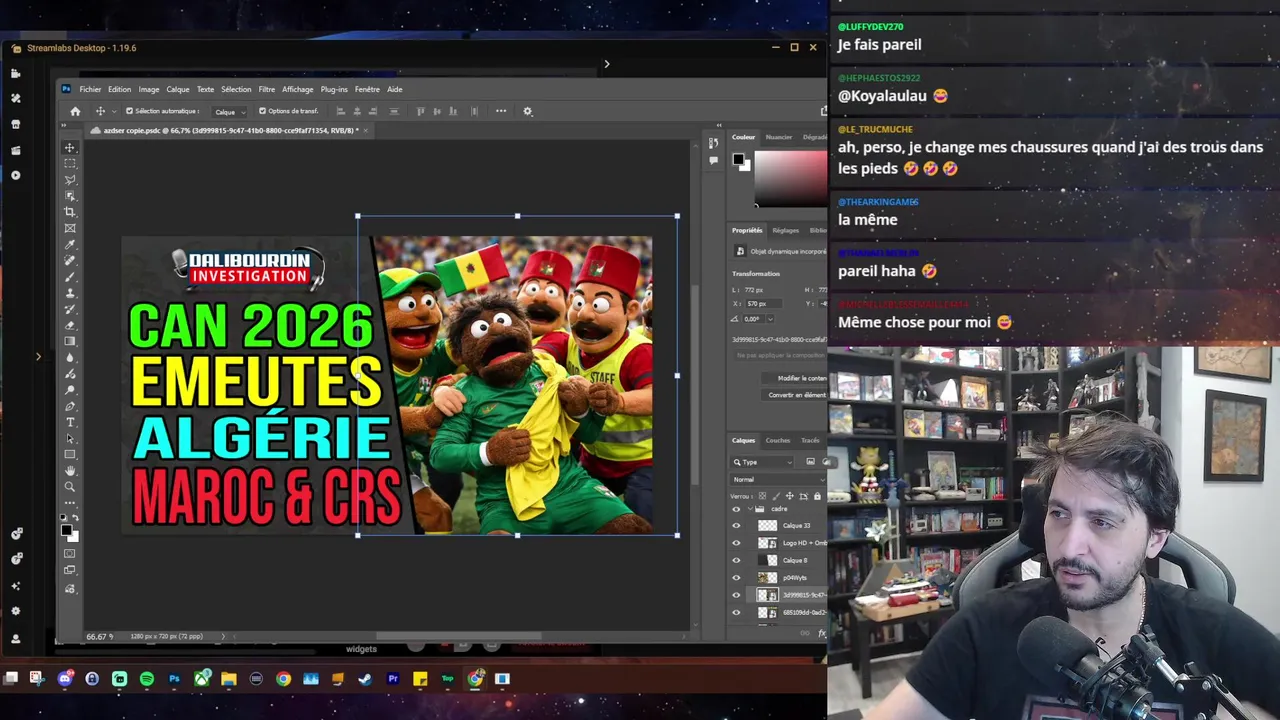The width and height of the screenshot is (1280, 720).
Task: Select the Eyedropper tool
Action: pos(70,244)
